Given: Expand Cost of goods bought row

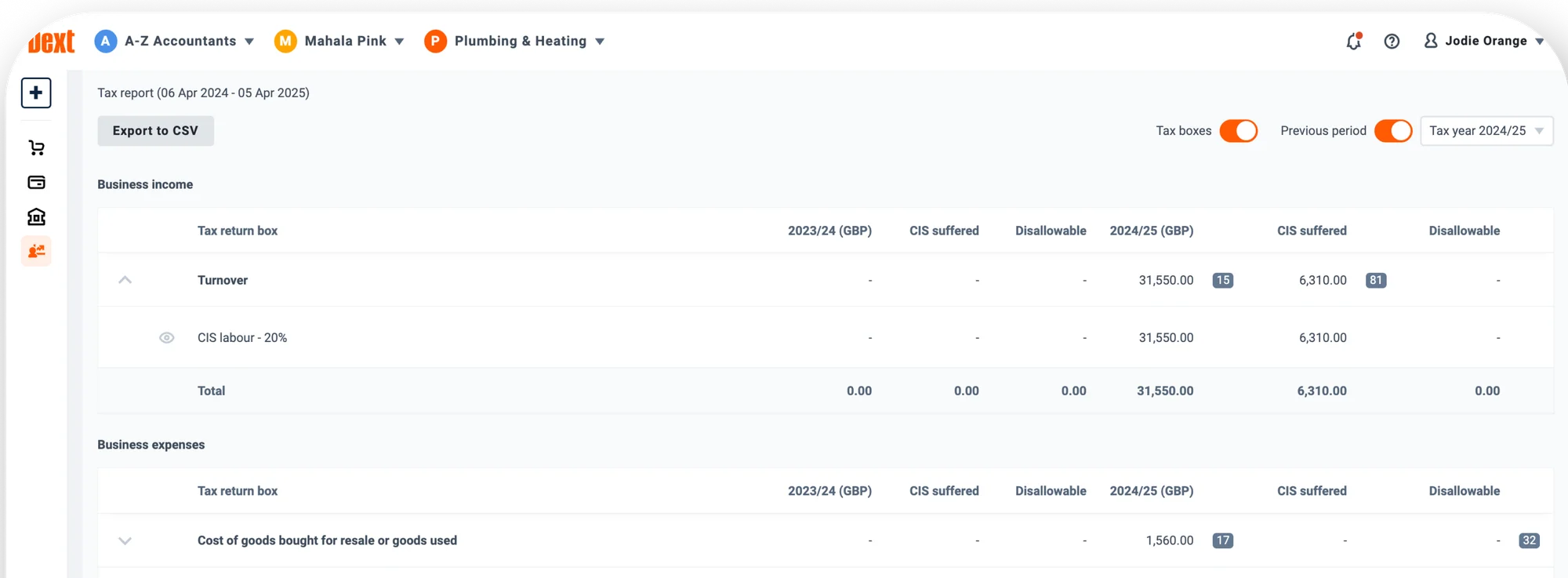Looking at the screenshot, I should 125,540.
